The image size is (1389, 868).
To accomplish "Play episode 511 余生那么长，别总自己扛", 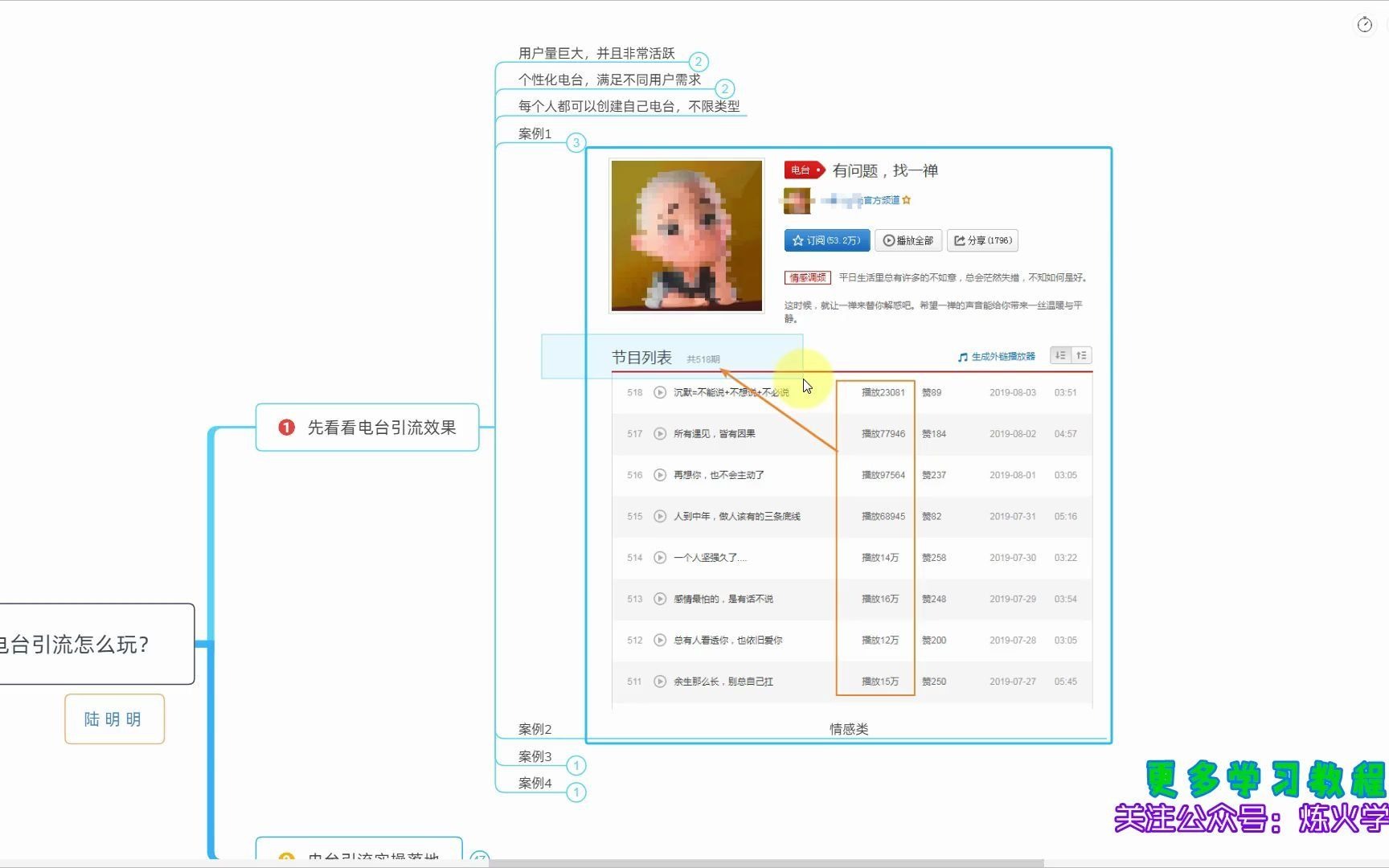I will [x=660, y=682].
